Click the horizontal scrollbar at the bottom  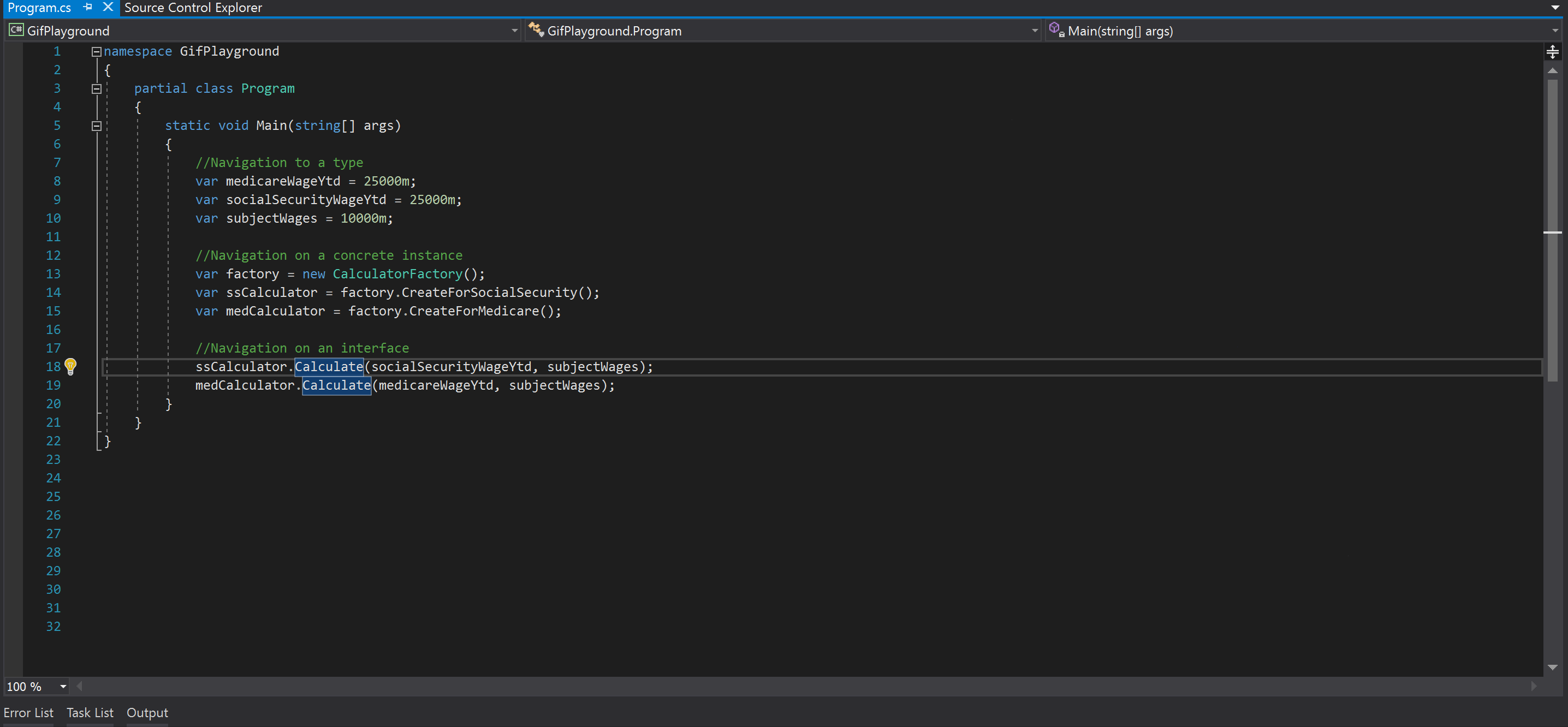pos(791,686)
